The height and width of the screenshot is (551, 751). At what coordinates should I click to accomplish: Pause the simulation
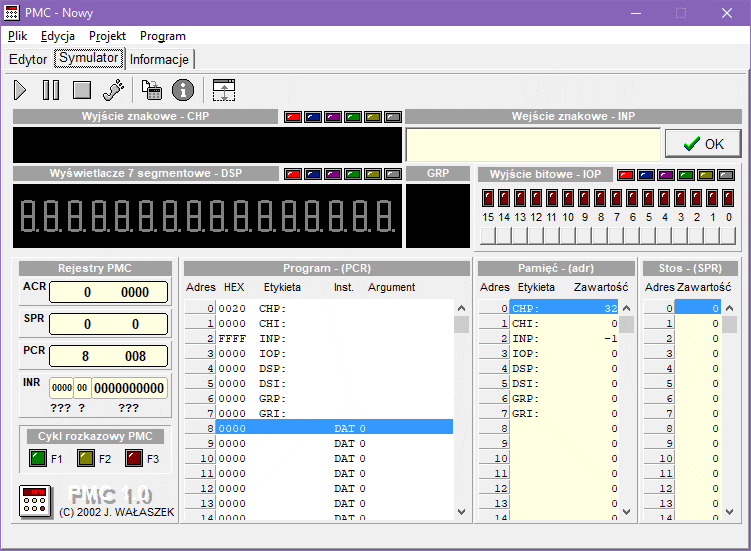(51, 90)
